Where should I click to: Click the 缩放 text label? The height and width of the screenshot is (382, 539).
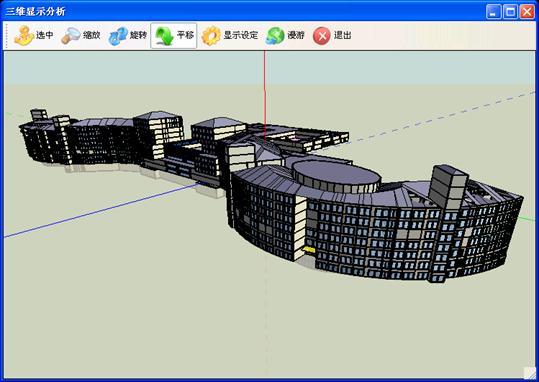(91, 35)
